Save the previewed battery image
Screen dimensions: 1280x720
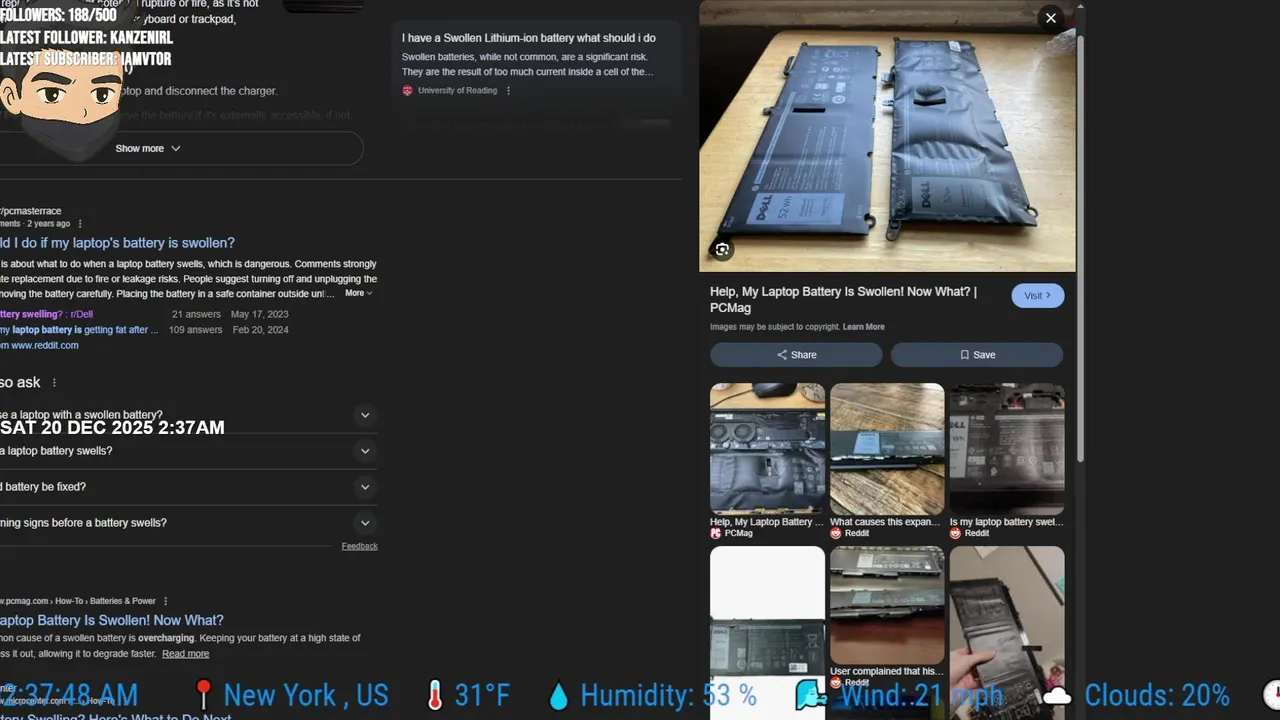tap(977, 355)
